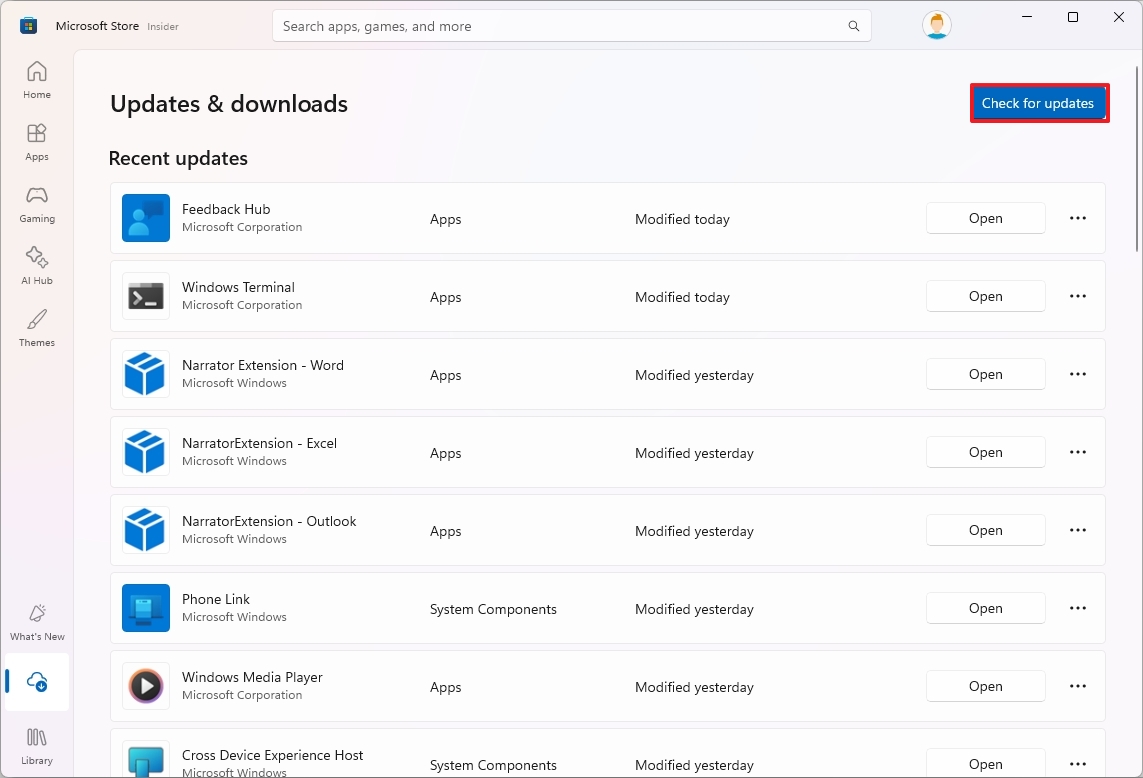Open the options menu for Phone Link
Viewport: 1143px width, 778px height.
click(1077, 608)
